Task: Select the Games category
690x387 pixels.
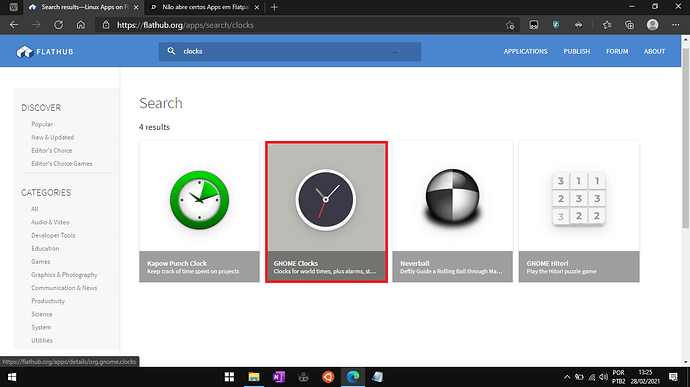Action: pyautogui.click(x=40, y=262)
